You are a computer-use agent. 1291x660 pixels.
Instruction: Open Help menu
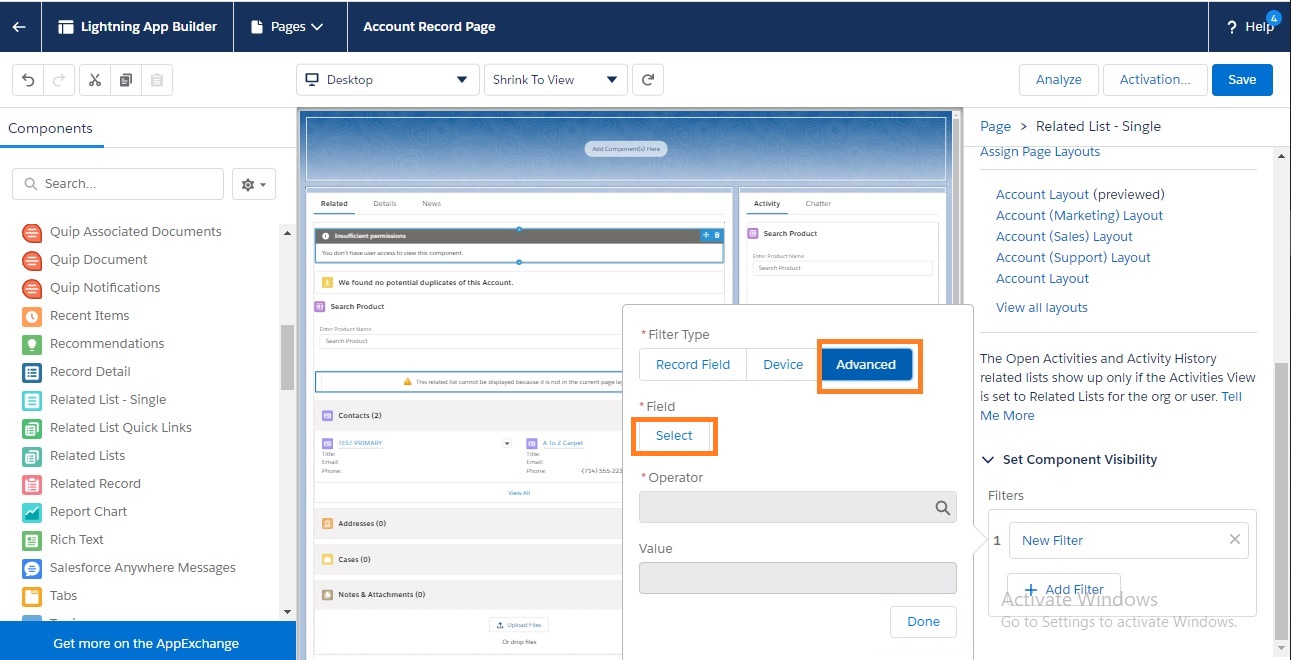click(1251, 27)
